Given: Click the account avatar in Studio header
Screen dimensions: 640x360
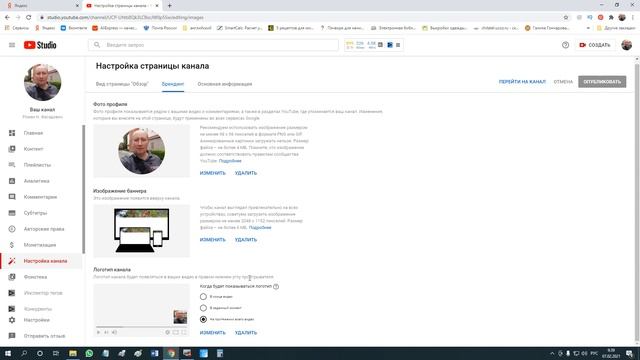Looking at the screenshot, I should [627, 45].
